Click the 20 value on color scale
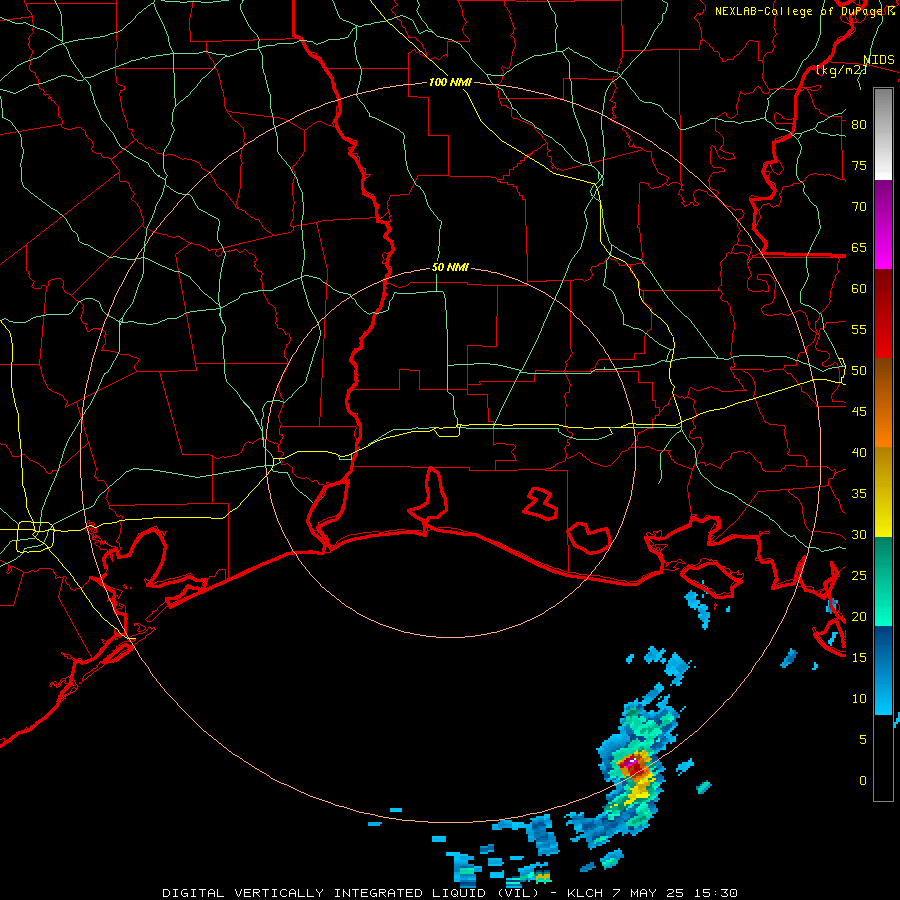 [x=859, y=617]
